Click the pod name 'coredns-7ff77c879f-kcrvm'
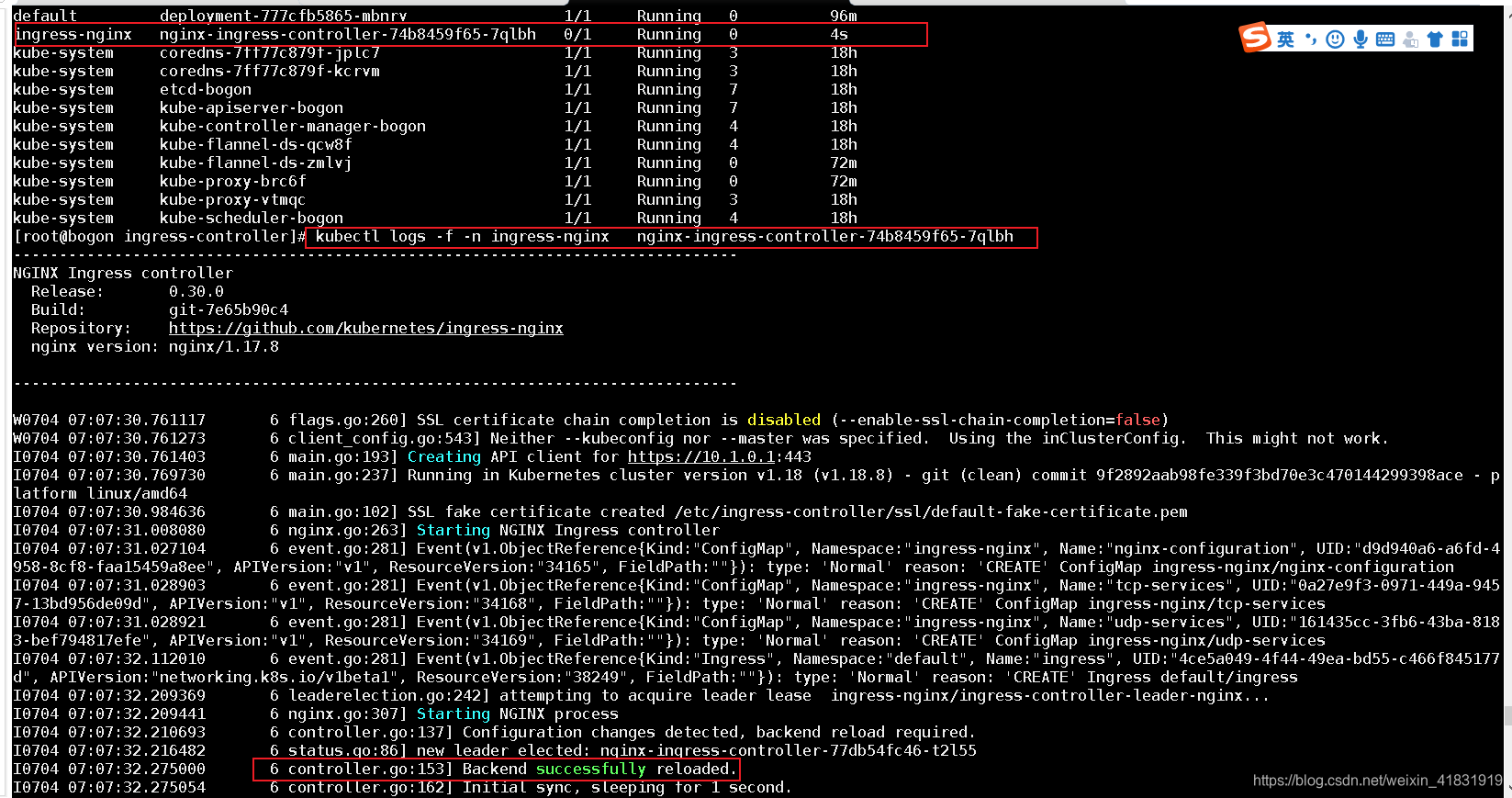 tap(270, 71)
